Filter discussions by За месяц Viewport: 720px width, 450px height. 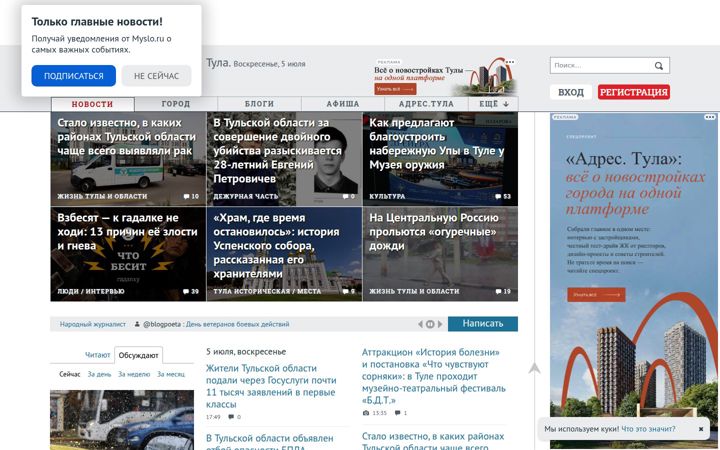171,374
